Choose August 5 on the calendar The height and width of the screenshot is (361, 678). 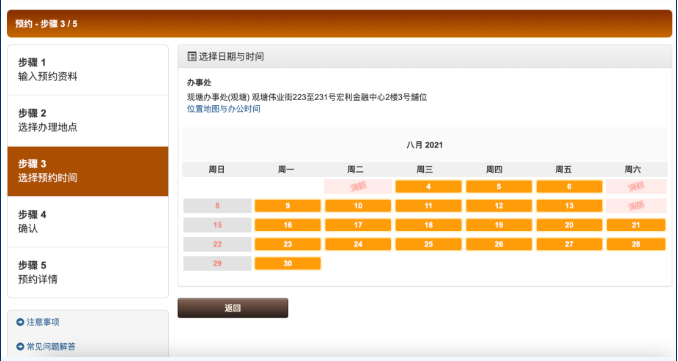499,187
